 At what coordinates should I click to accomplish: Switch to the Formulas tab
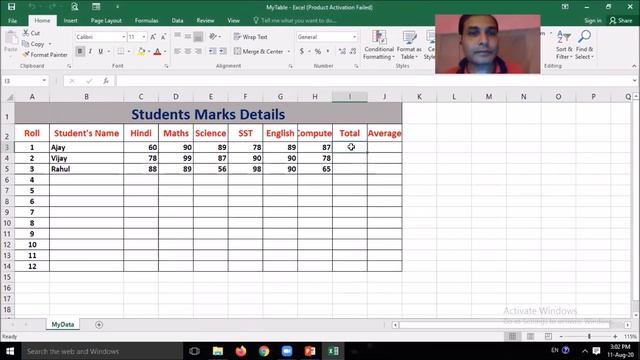tap(147, 20)
